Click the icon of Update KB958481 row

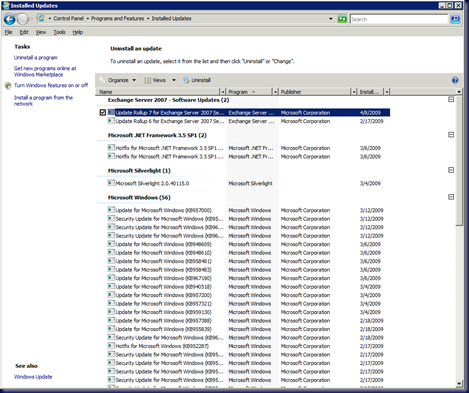pyautogui.click(x=111, y=261)
